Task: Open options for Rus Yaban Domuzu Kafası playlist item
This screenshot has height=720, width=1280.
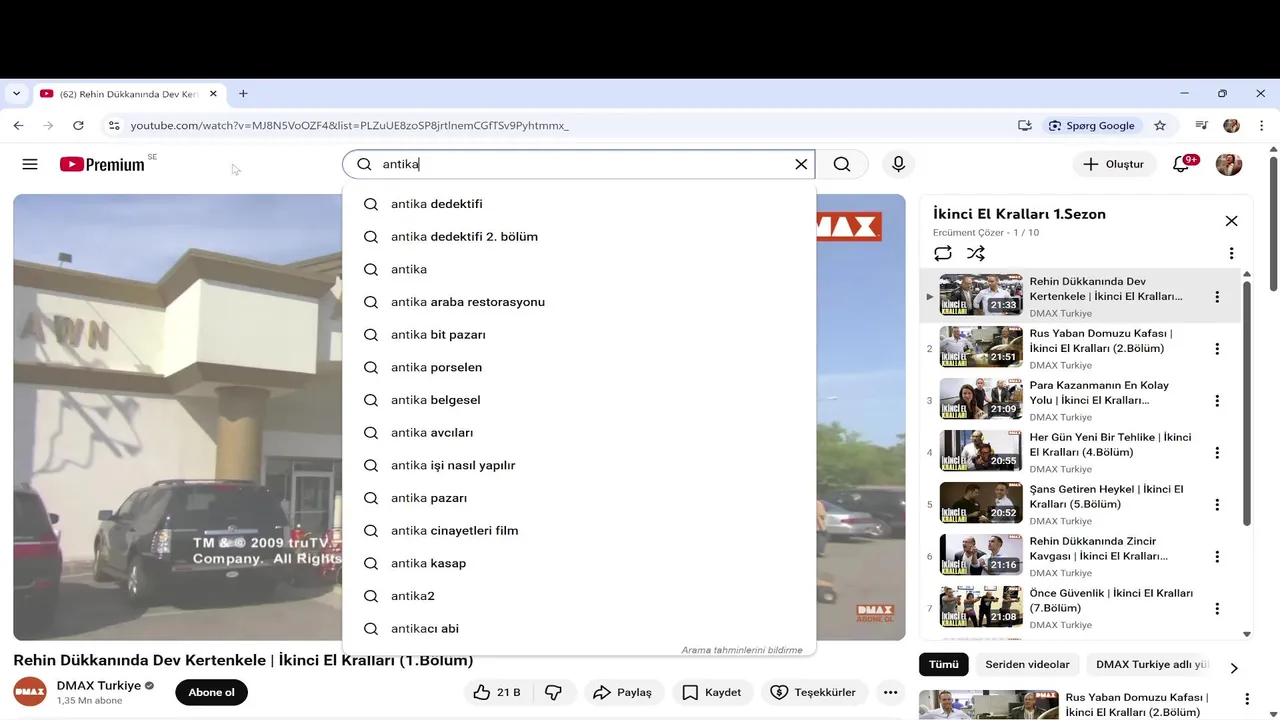Action: point(1217,349)
